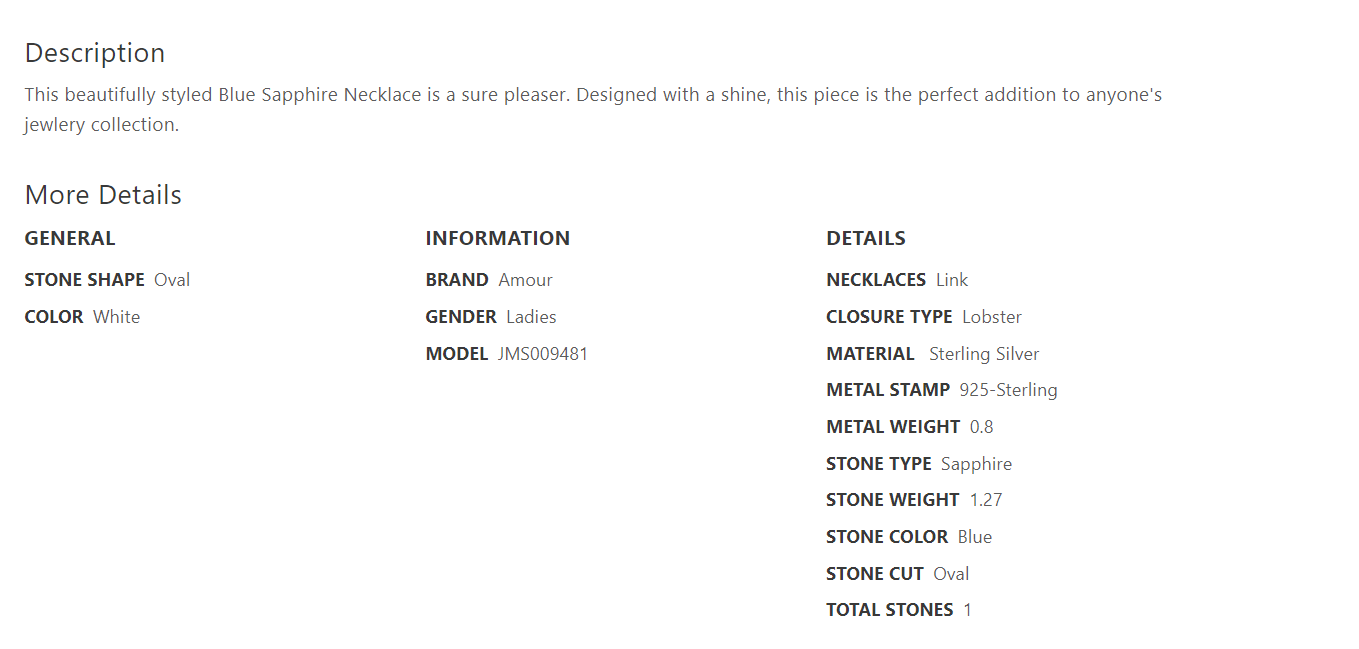Click the Description heading
Screen dimensions: 1359x649
95,53
